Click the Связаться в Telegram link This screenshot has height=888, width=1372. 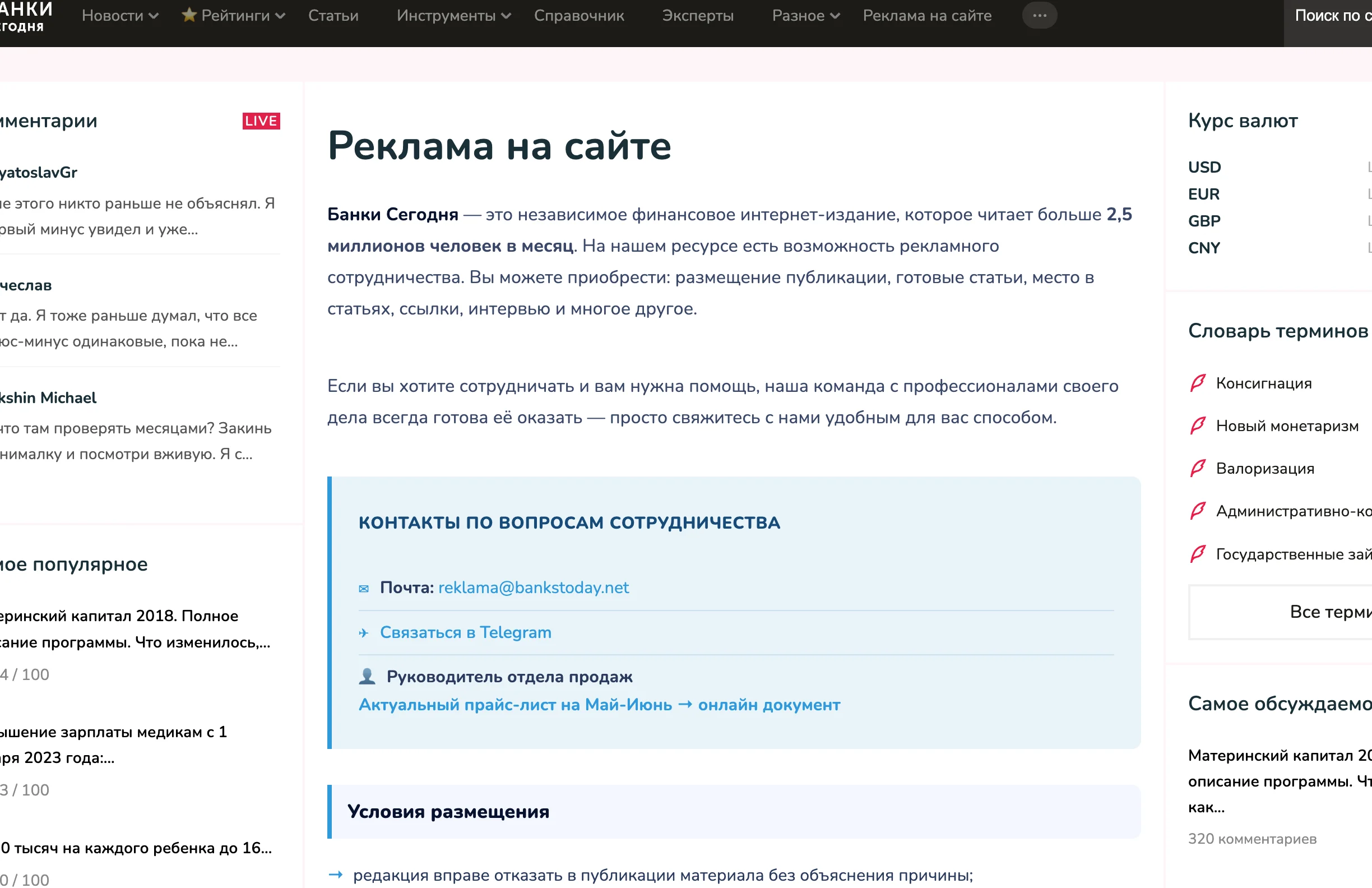coord(465,632)
